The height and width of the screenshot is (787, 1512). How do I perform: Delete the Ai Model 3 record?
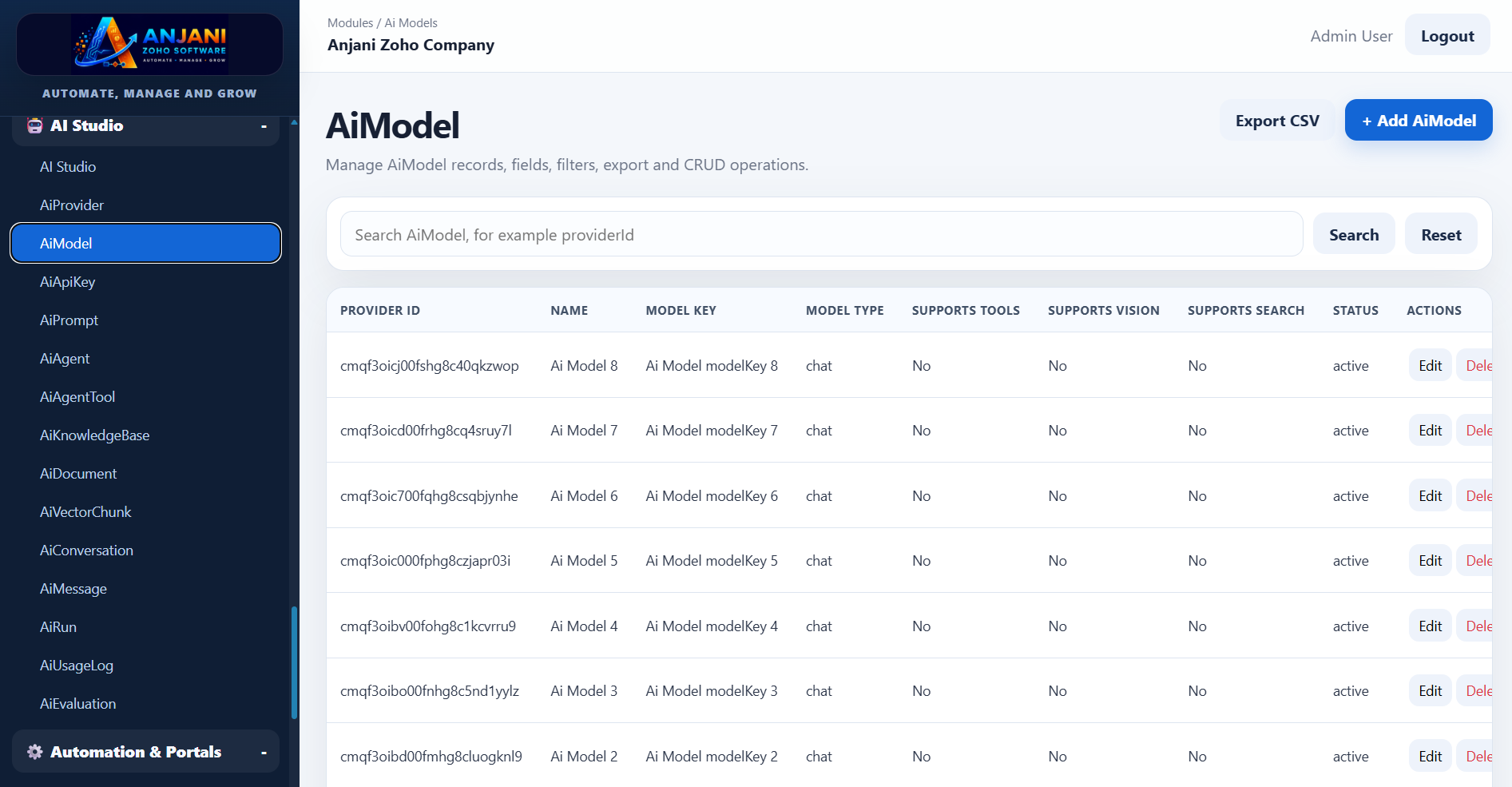tap(1476, 690)
